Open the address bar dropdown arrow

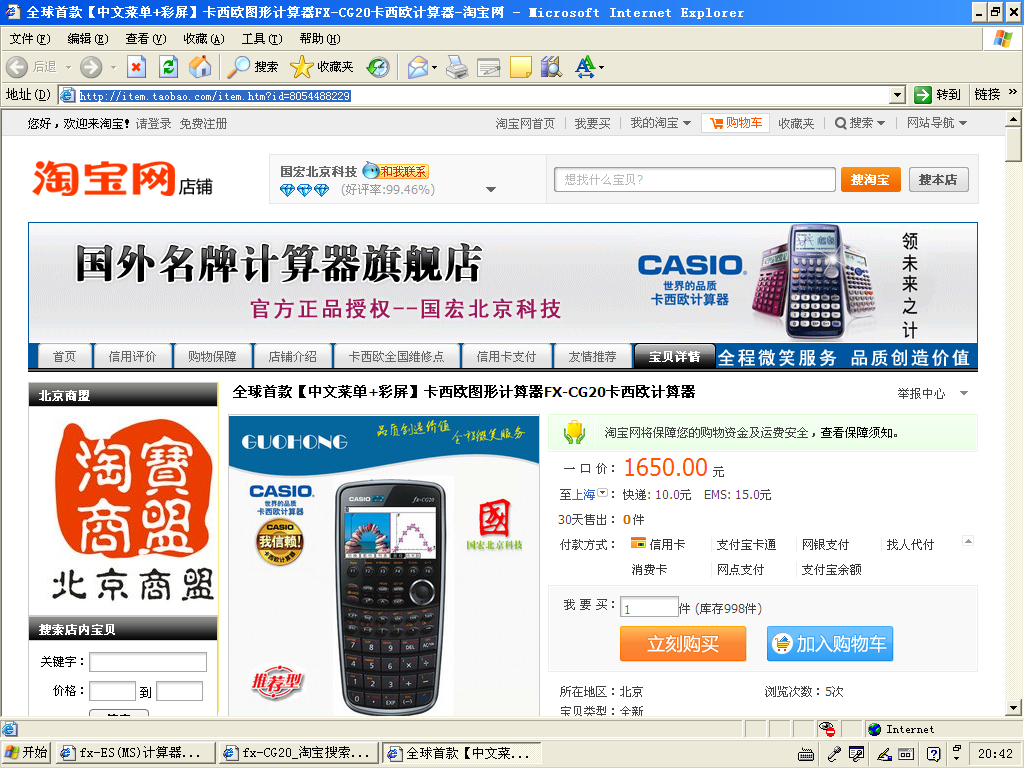(x=897, y=95)
